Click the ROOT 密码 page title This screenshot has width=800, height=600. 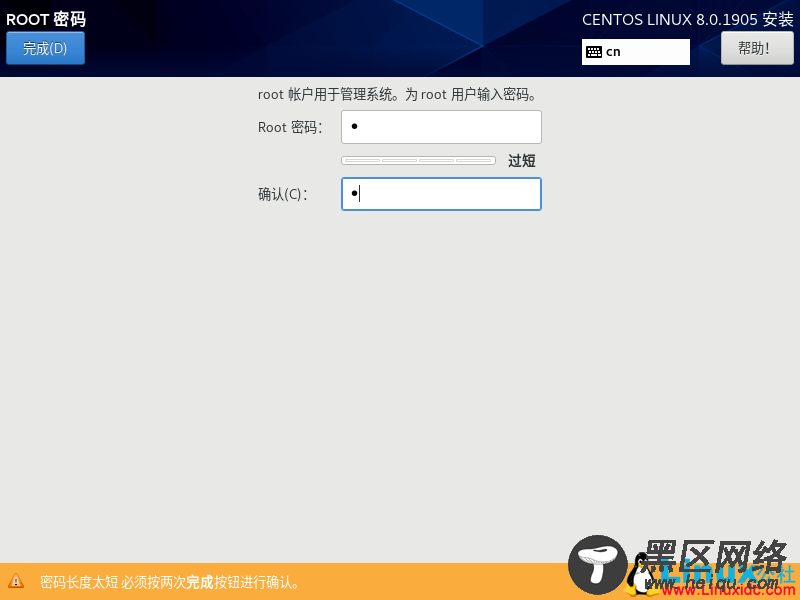[x=46, y=19]
